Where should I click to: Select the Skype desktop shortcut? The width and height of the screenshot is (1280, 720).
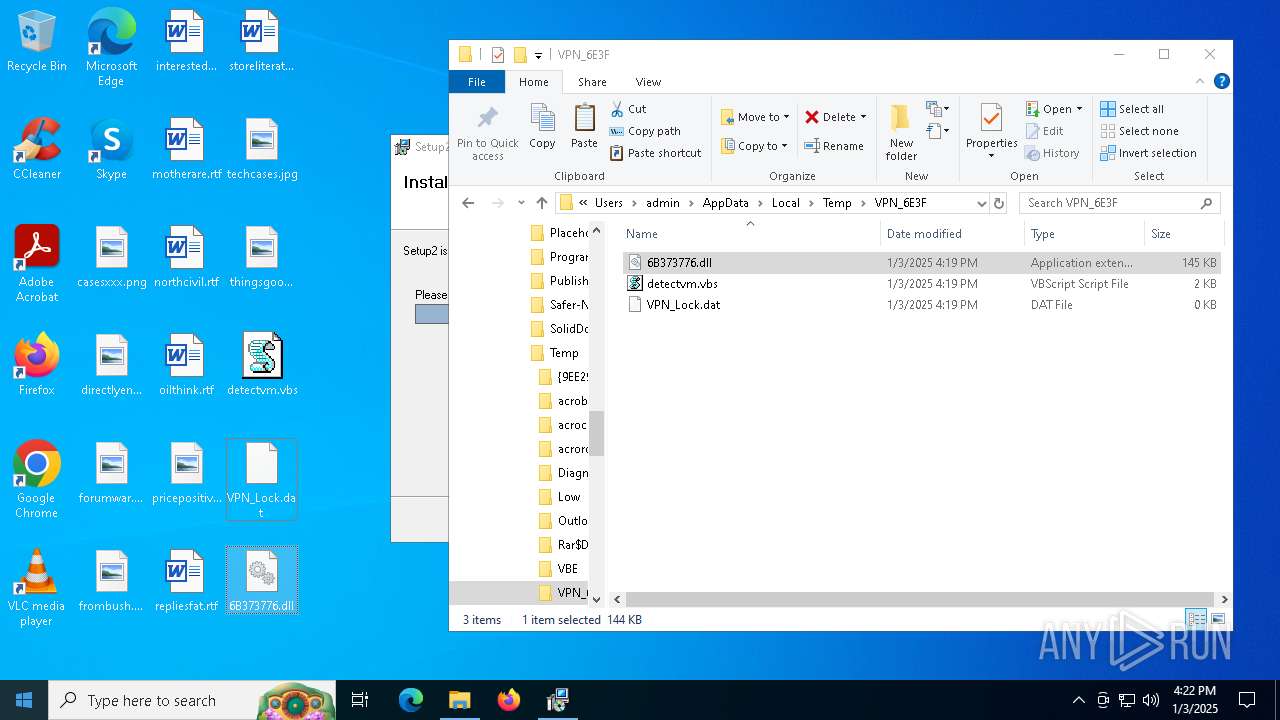[111, 148]
